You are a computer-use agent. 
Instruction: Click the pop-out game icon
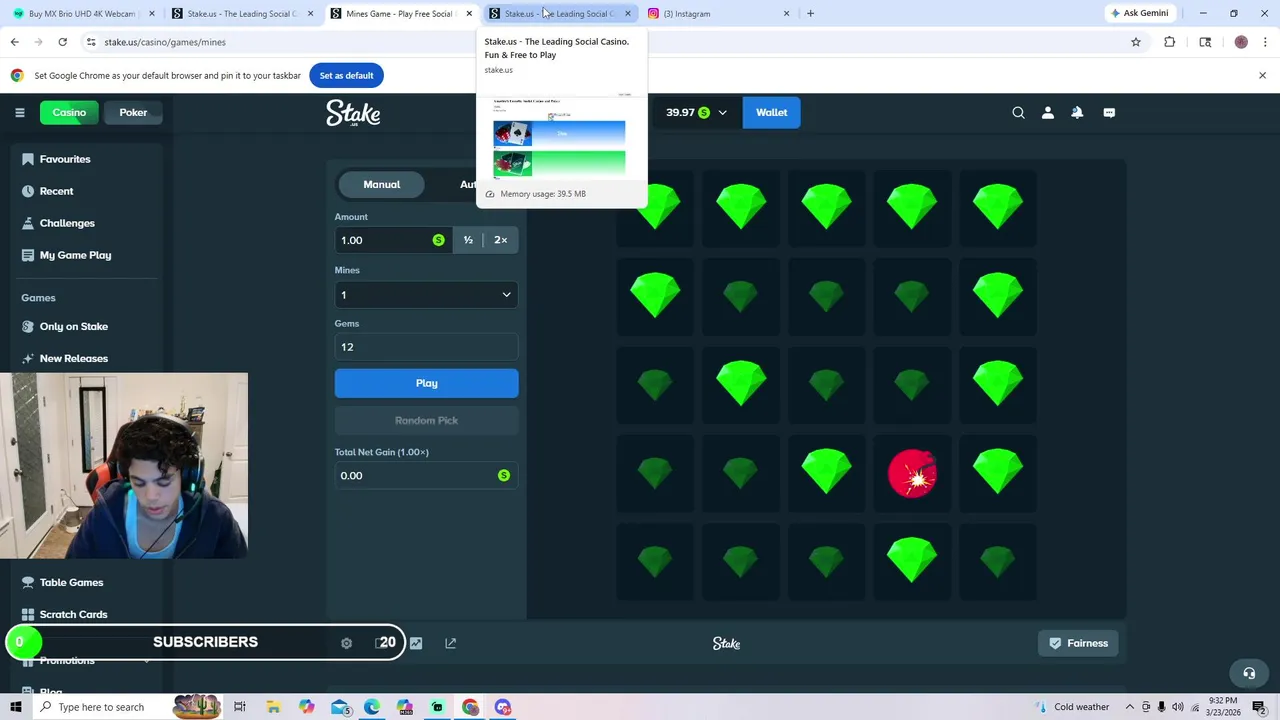[x=450, y=643]
